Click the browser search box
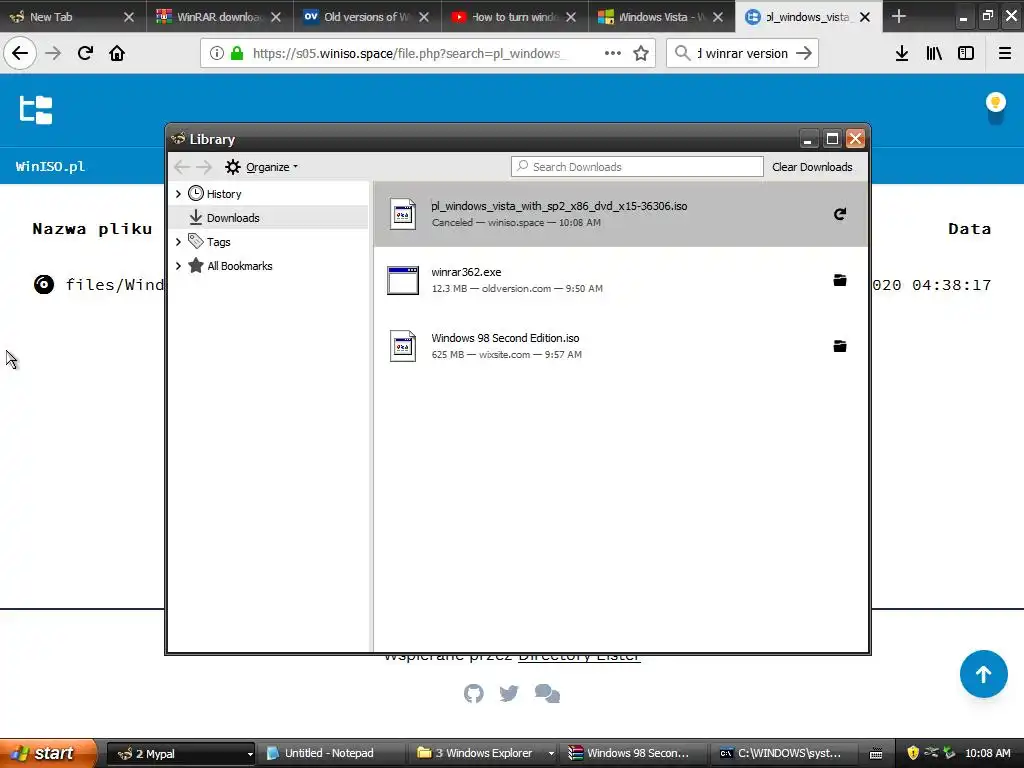The height and width of the screenshot is (768, 1024). (x=742, y=53)
